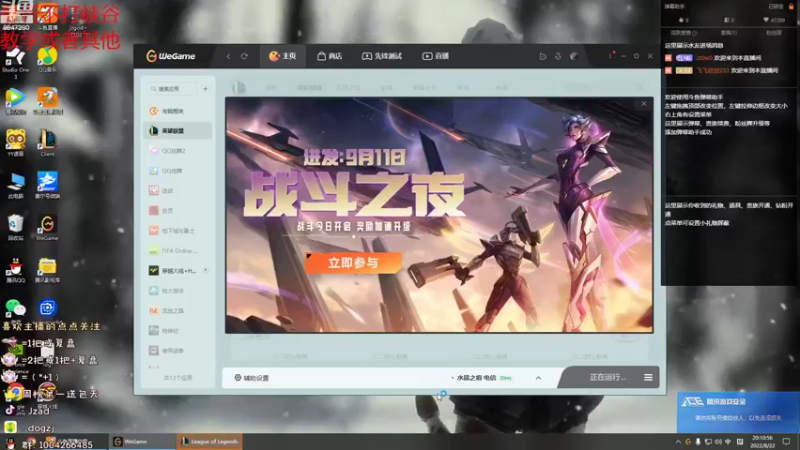Click the icon left of the download arrow
The image size is (800, 450).
tap(543, 56)
